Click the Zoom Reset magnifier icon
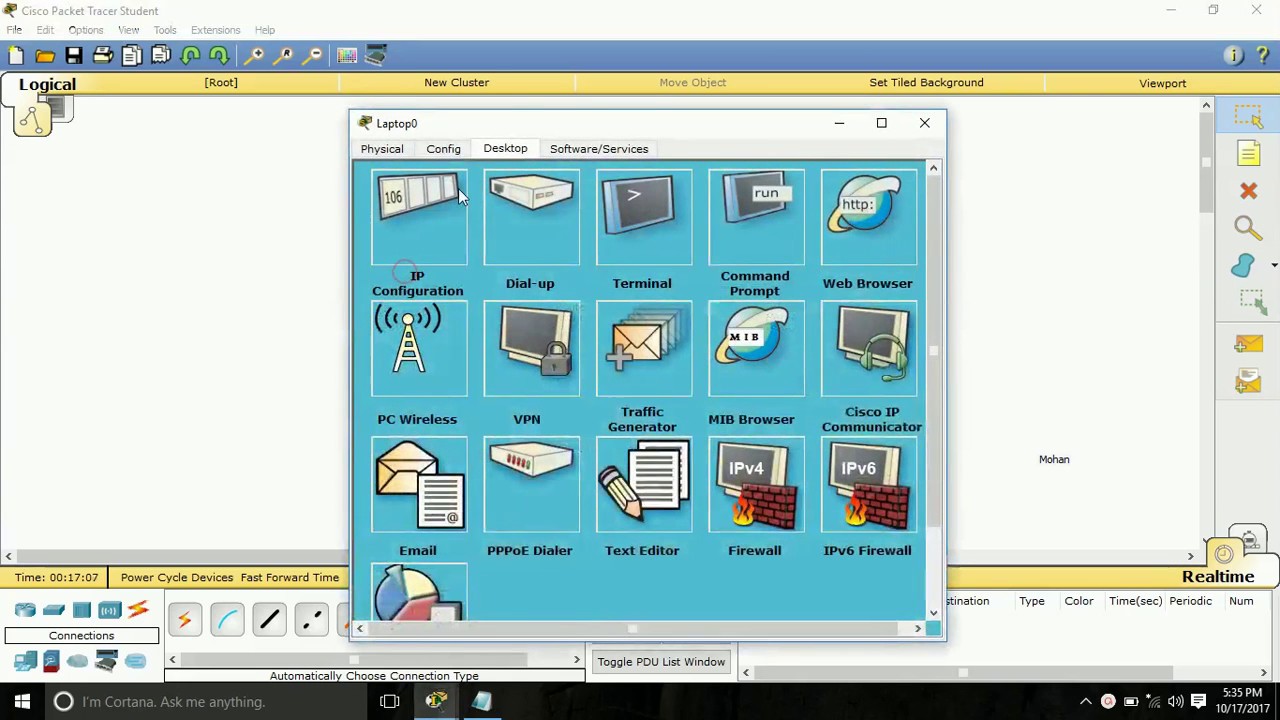1280x720 pixels. (285, 56)
